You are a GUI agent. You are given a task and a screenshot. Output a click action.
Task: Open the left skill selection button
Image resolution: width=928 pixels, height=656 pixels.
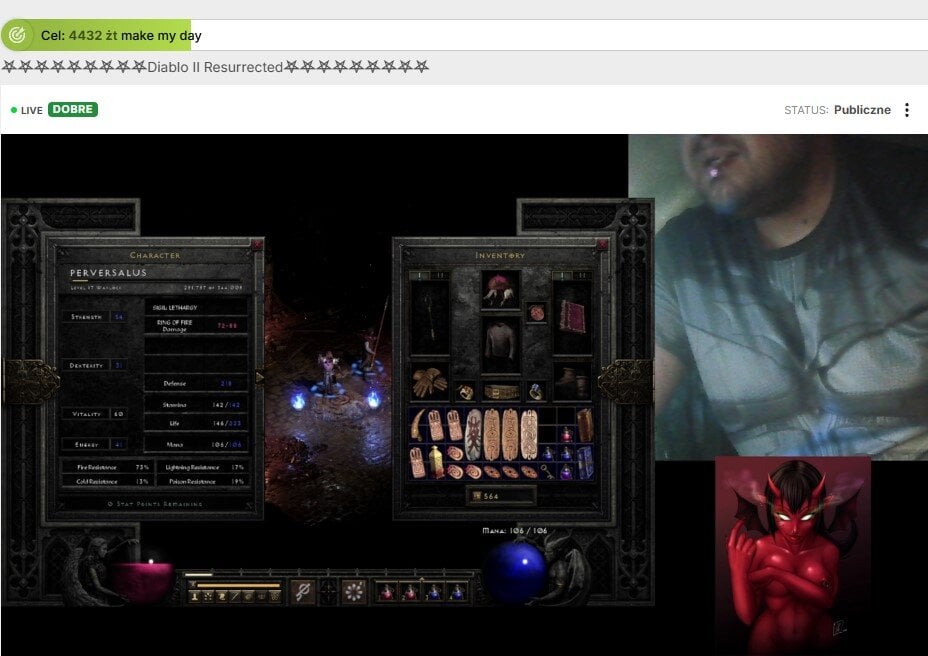click(302, 592)
